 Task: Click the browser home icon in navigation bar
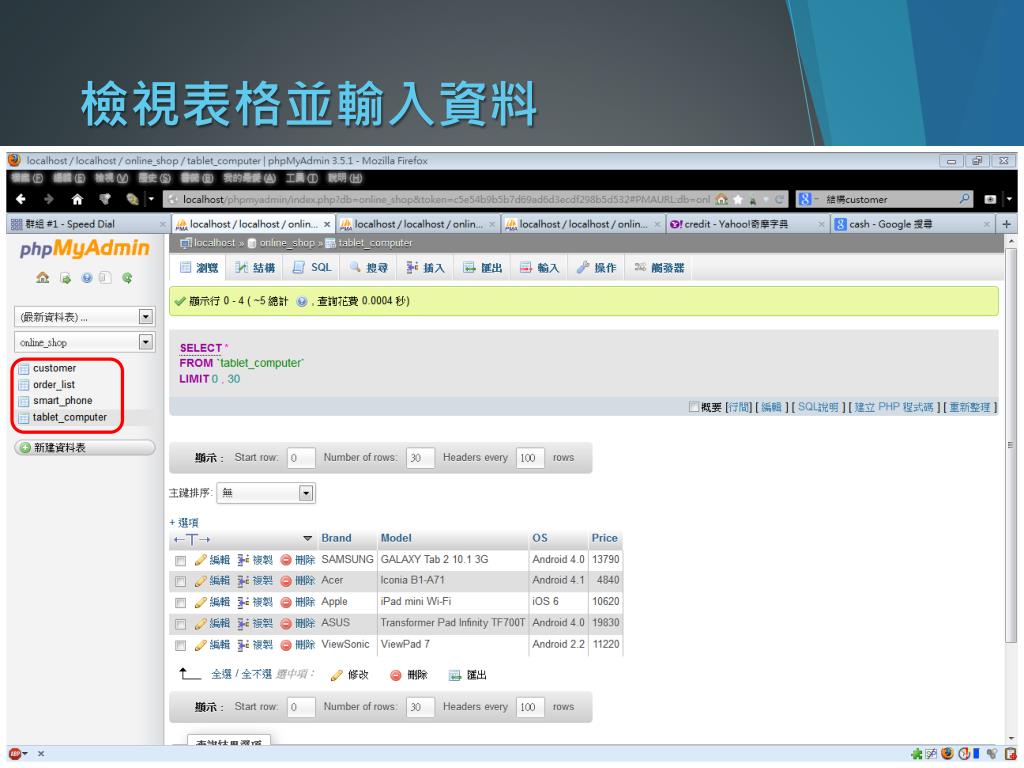click(x=77, y=199)
